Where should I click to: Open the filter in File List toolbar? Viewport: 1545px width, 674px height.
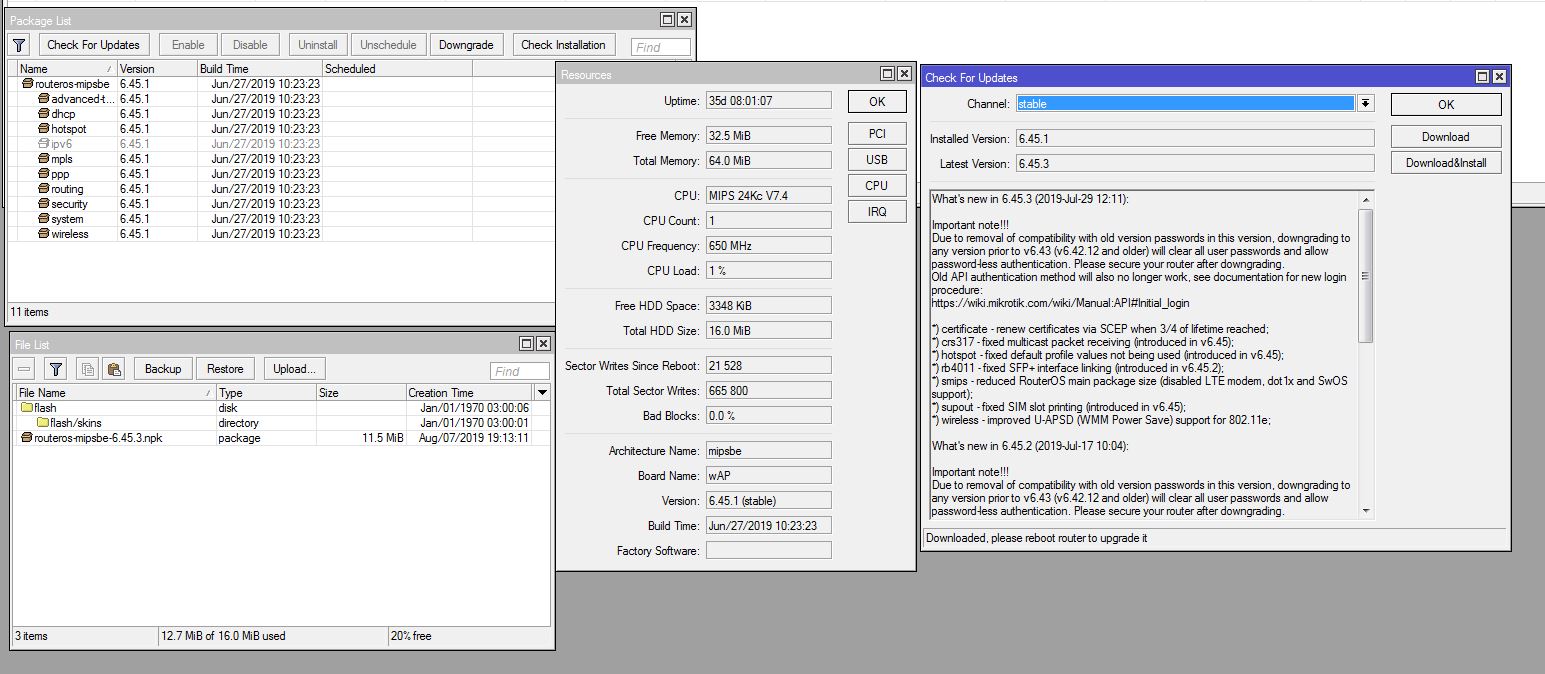click(x=56, y=369)
